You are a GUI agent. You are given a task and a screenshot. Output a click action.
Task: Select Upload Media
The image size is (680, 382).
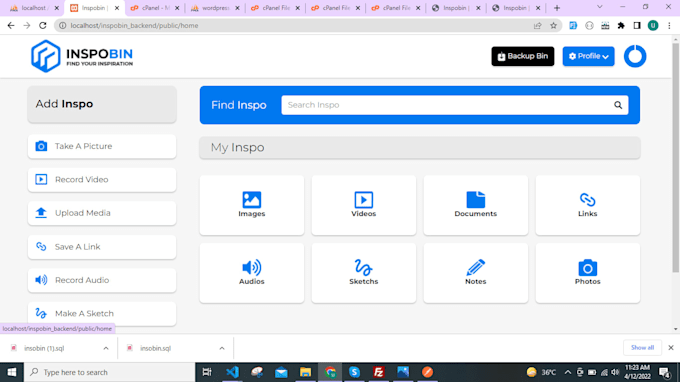click(102, 213)
